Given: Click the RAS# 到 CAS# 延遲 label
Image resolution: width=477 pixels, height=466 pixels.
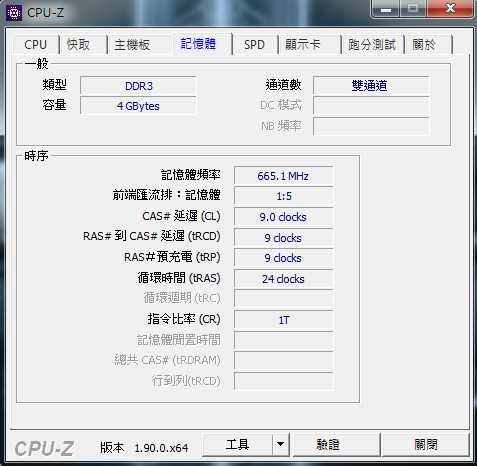Looking at the screenshot, I should pyautogui.click(x=152, y=236).
